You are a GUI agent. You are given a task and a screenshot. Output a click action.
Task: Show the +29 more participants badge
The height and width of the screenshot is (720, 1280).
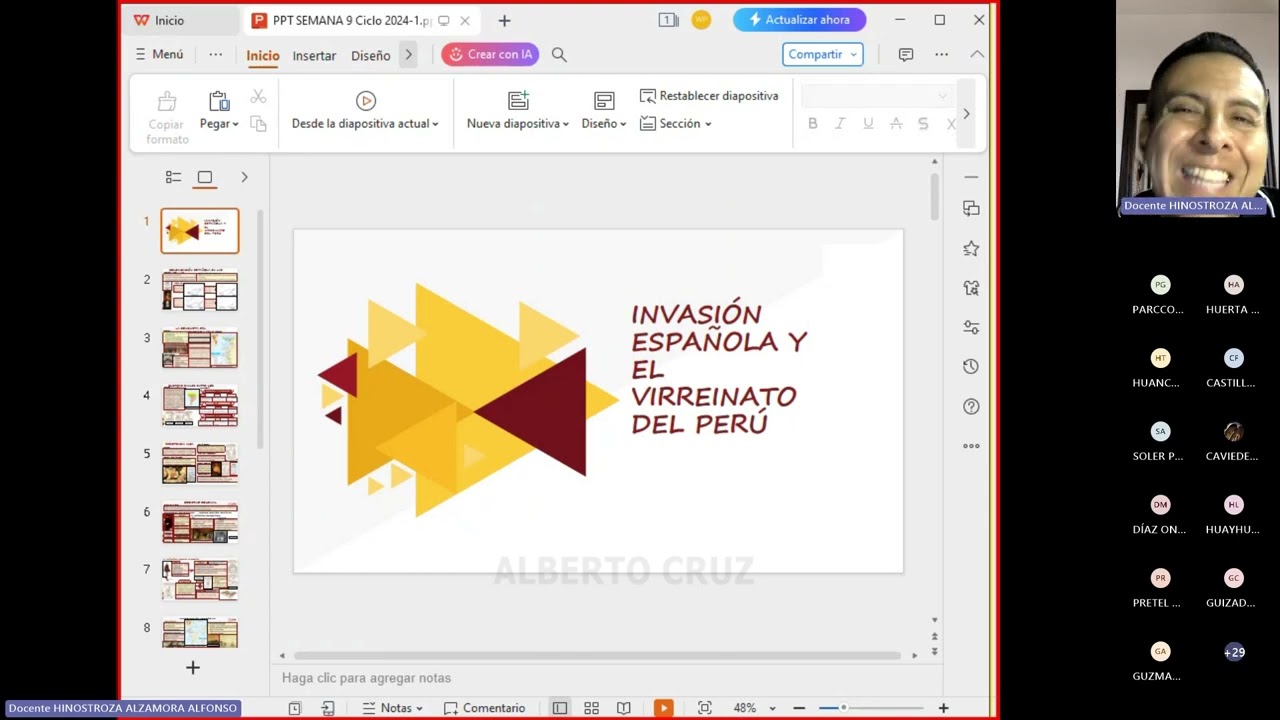pos(1234,652)
